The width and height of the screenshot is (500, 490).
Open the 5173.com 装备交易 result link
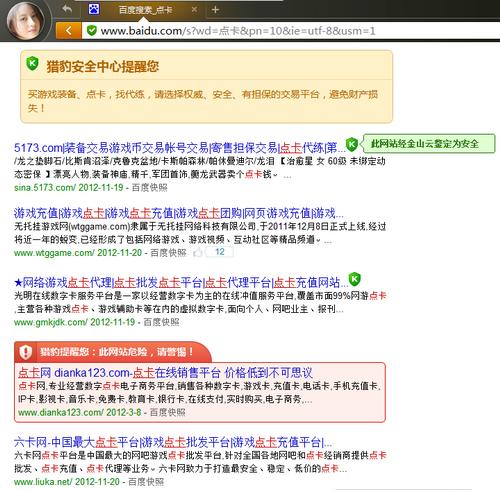point(179,147)
